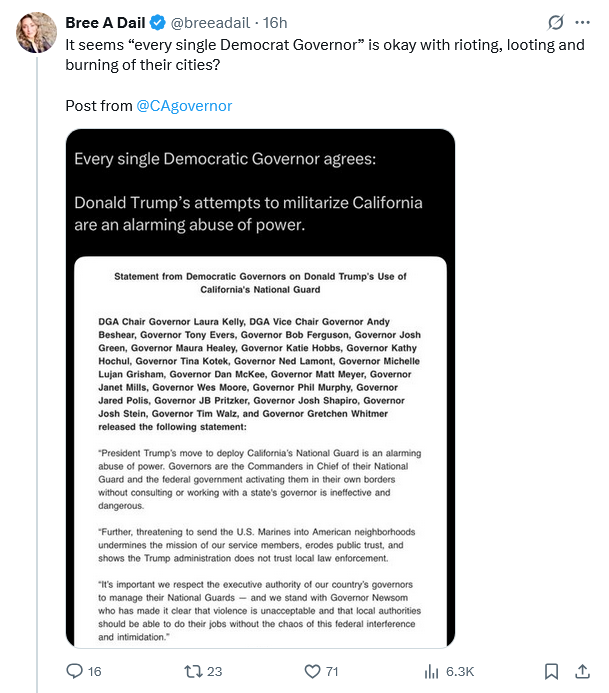Click the 6.3K view count
Image resolution: width=609 pixels, height=693 pixels.
[460, 671]
